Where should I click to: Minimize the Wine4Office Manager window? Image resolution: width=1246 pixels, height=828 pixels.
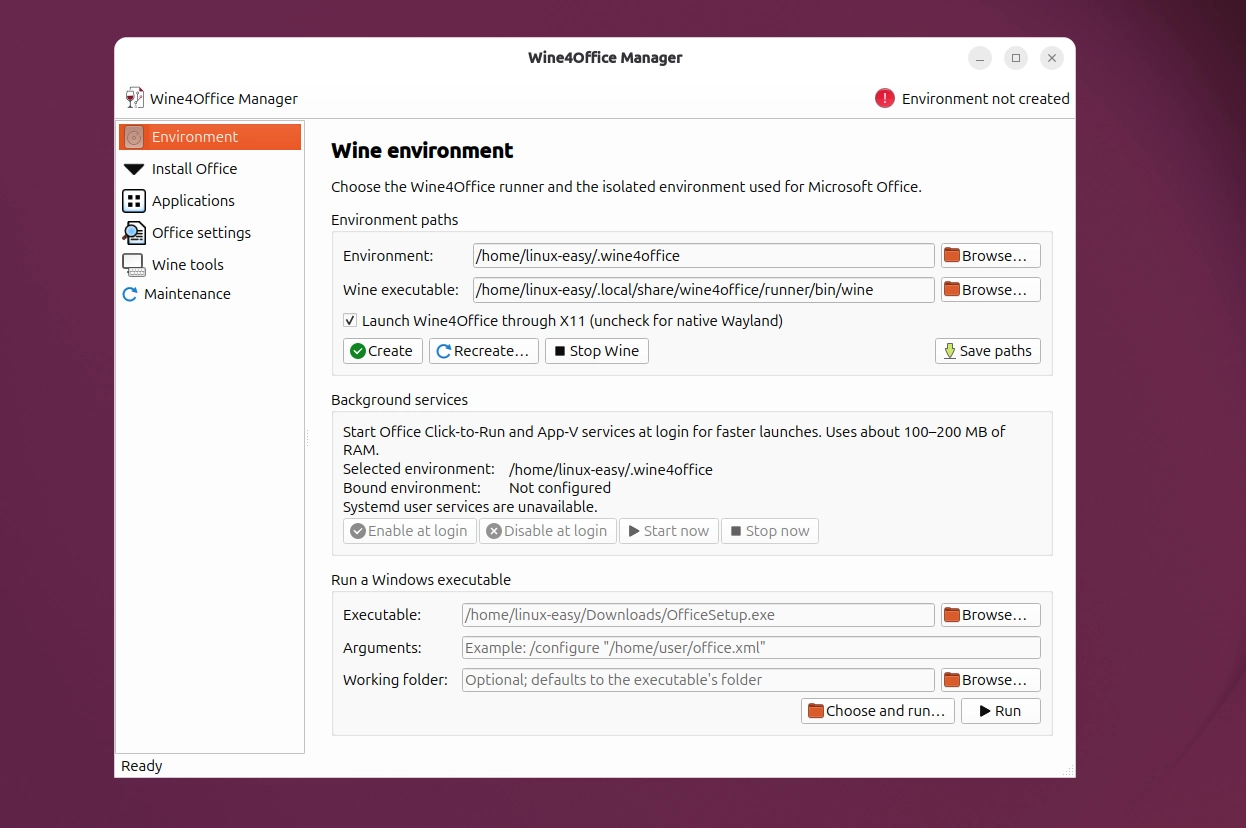[980, 58]
